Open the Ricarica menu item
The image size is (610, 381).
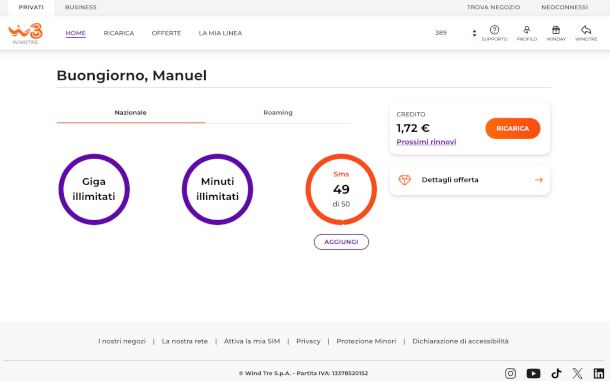[119, 33]
